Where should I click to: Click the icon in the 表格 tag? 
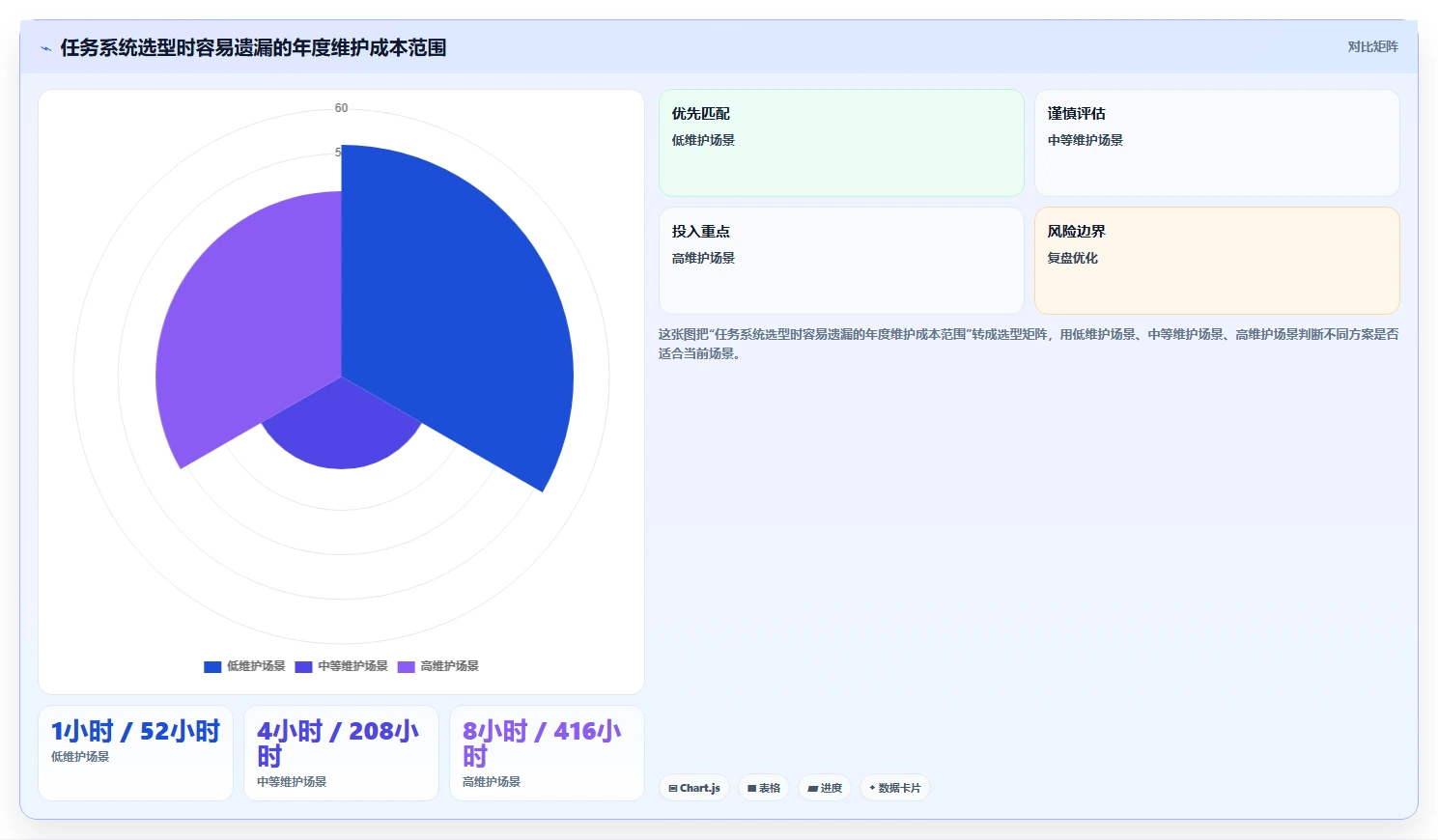752,789
